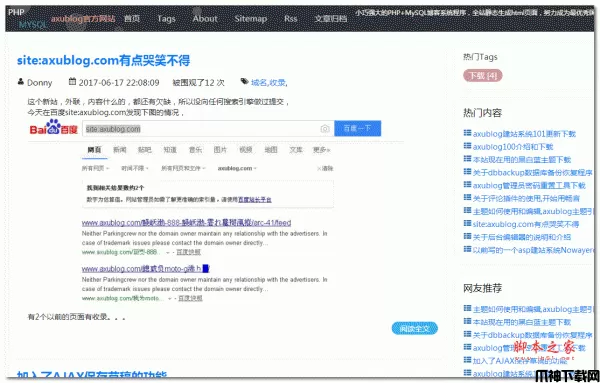Click the 阅读全文 button
This screenshot has height=383, width=600.
(x=414, y=328)
